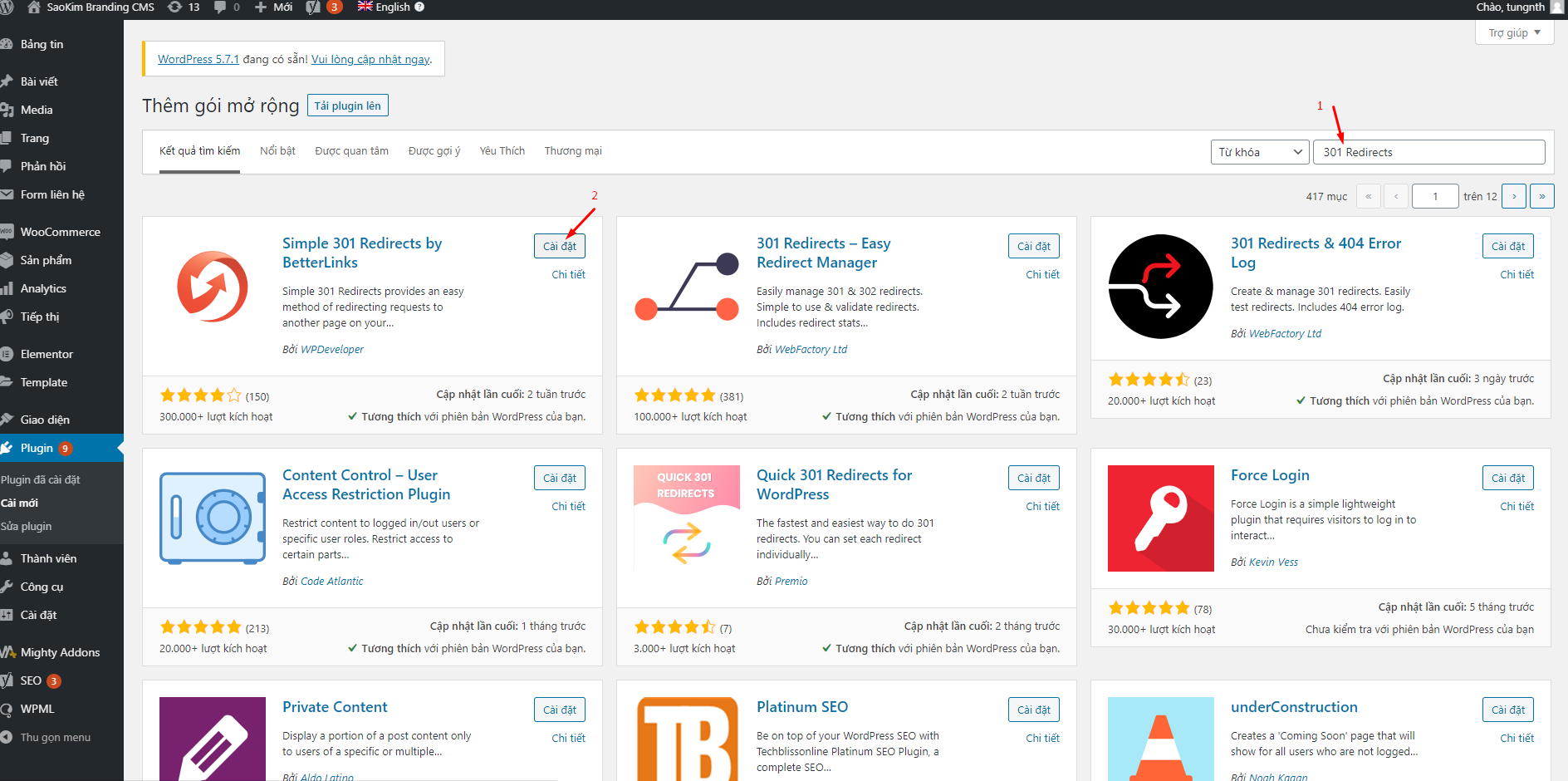The height and width of the screenshot is (781, 1568).
Task: Click the Content Control safe icon
Action: 213,518
